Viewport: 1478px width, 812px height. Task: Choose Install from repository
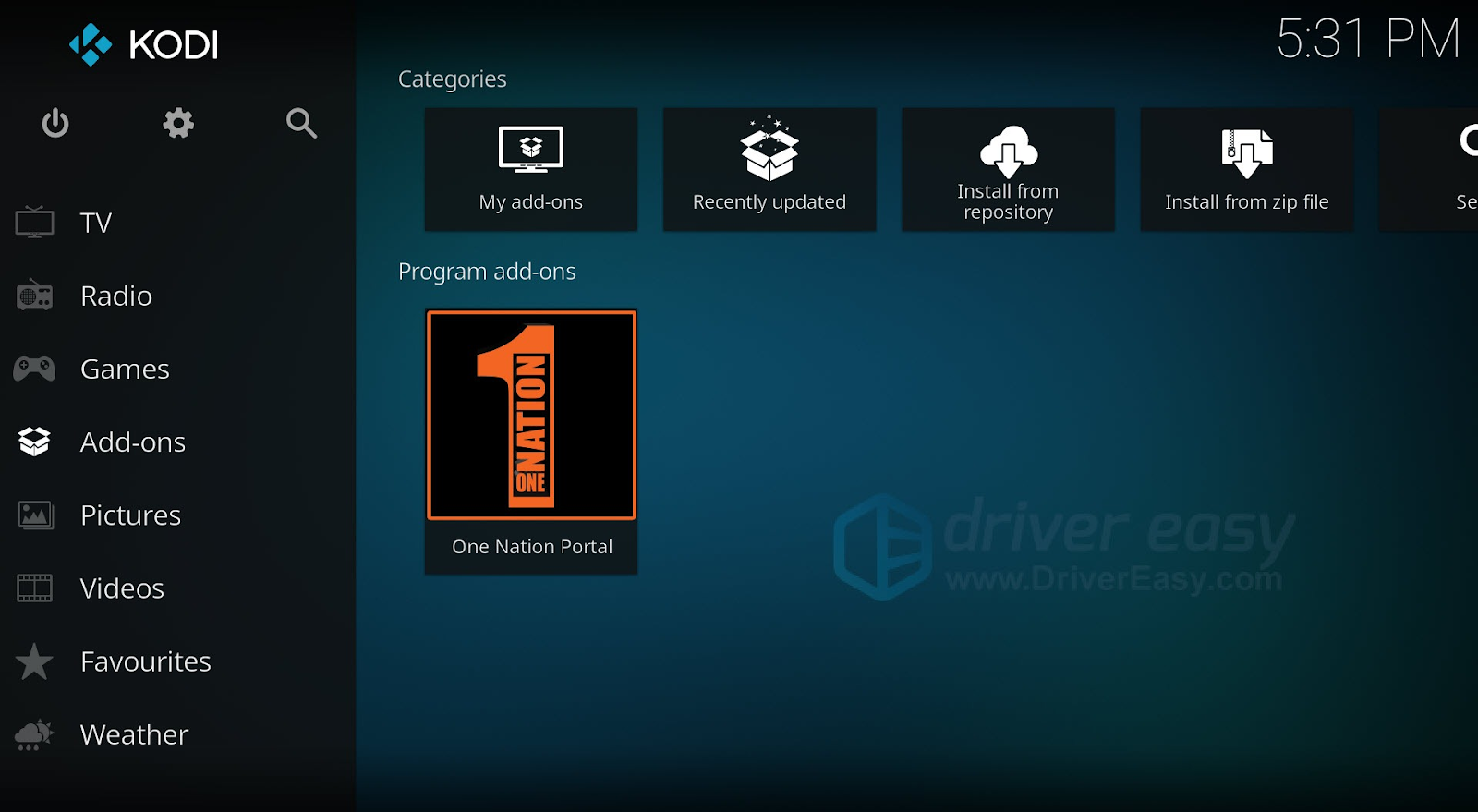point(1008,169)
